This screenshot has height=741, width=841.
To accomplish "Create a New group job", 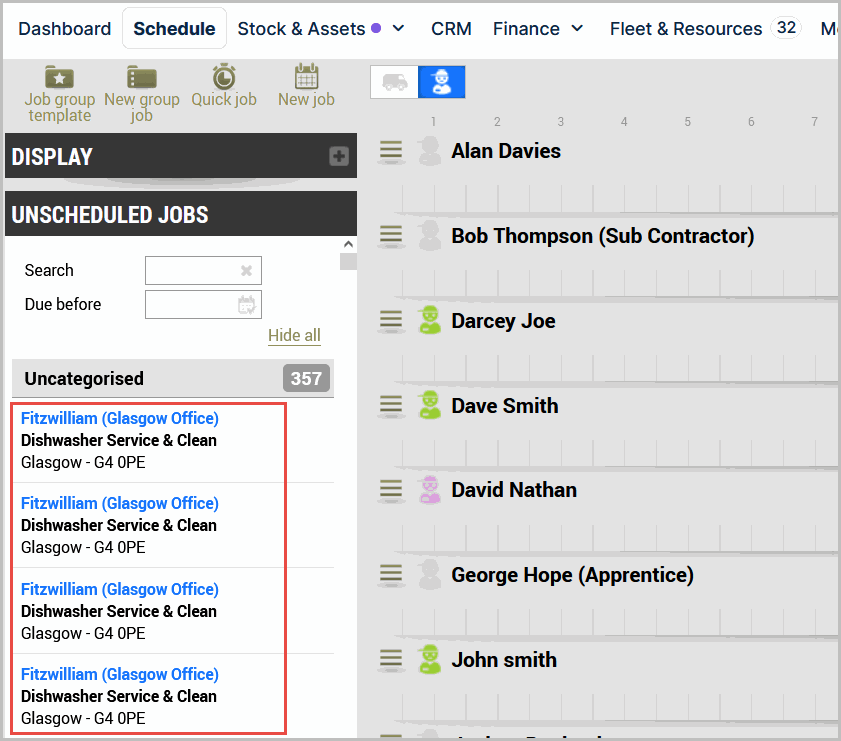I will 142,78.
